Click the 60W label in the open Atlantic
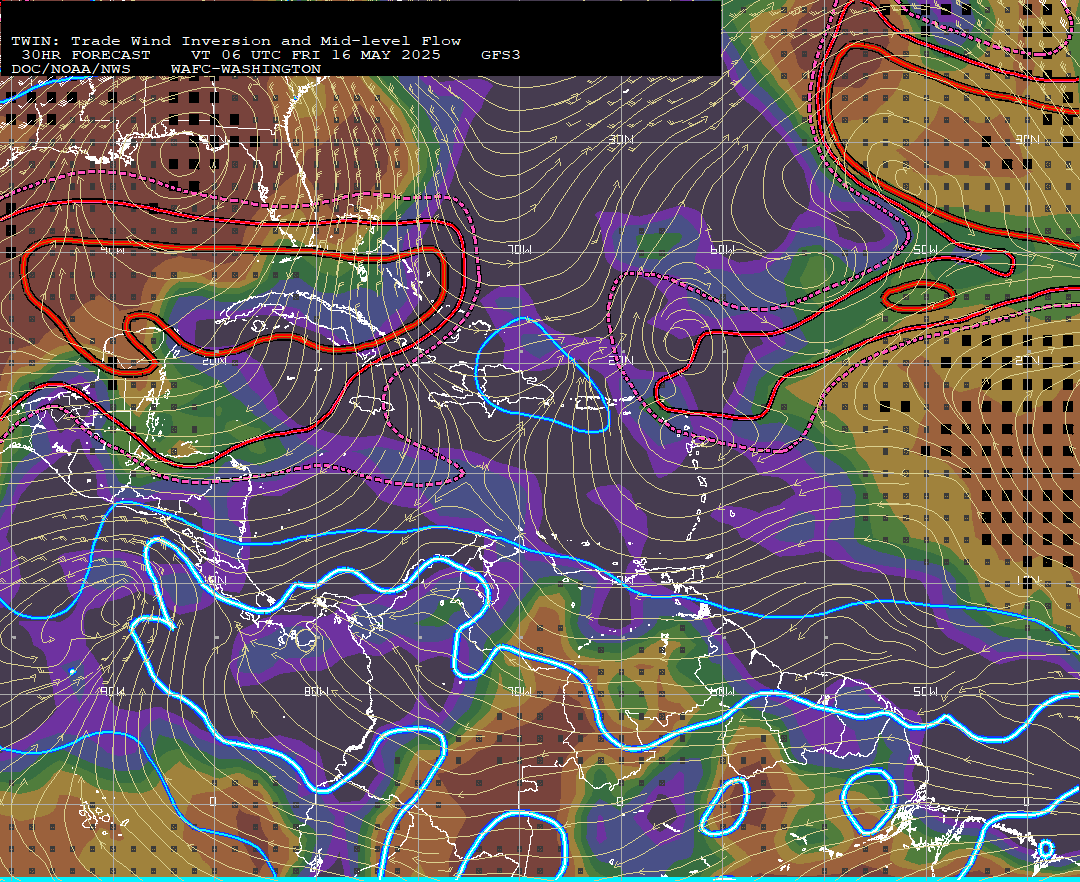The width and height of the screenshot is (1080, 882). pos(723,249)
